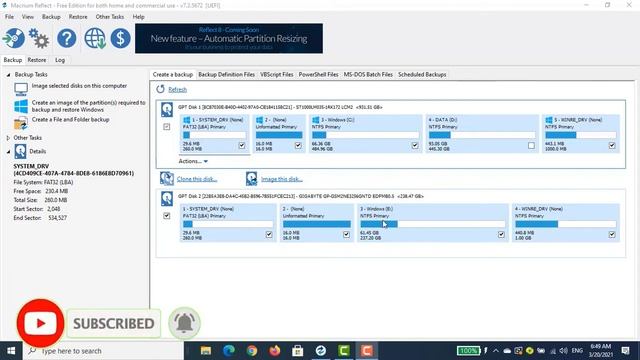The image size is (640, 360).
Task: Click the notification bell icon
Action: (184, 323)
